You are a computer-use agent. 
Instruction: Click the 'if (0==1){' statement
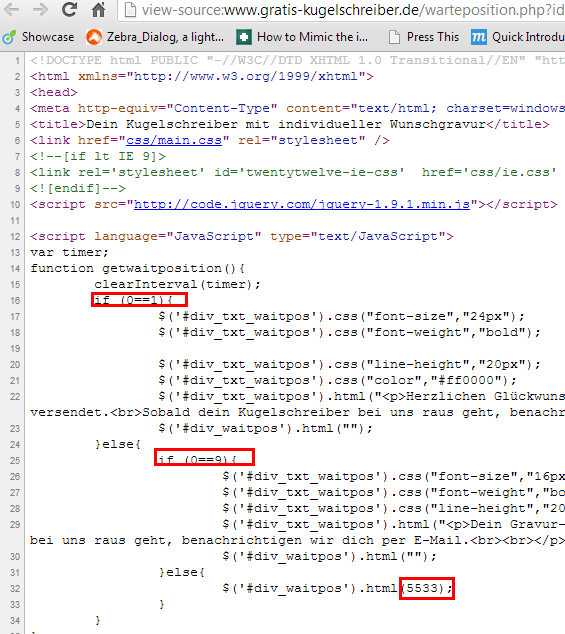click(x=134, y=300)
